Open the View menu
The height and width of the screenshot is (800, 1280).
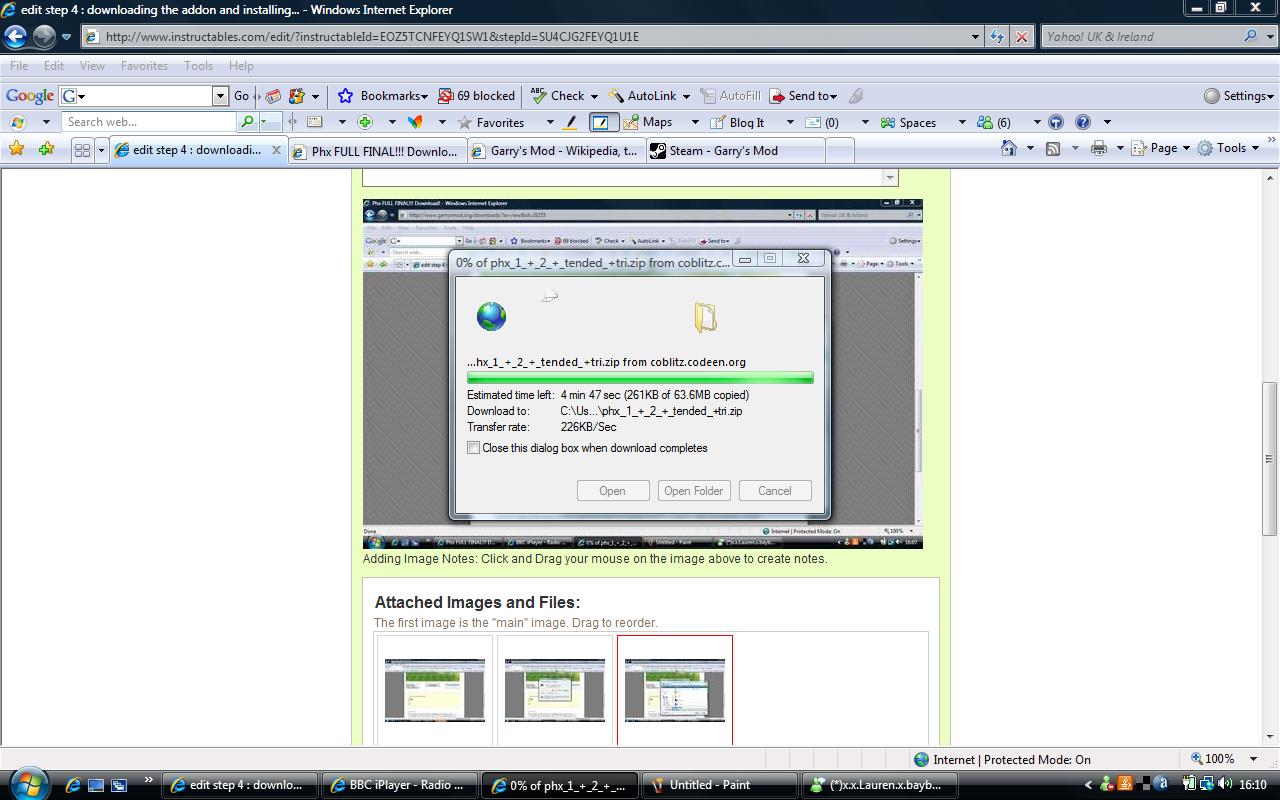[92, 66]
